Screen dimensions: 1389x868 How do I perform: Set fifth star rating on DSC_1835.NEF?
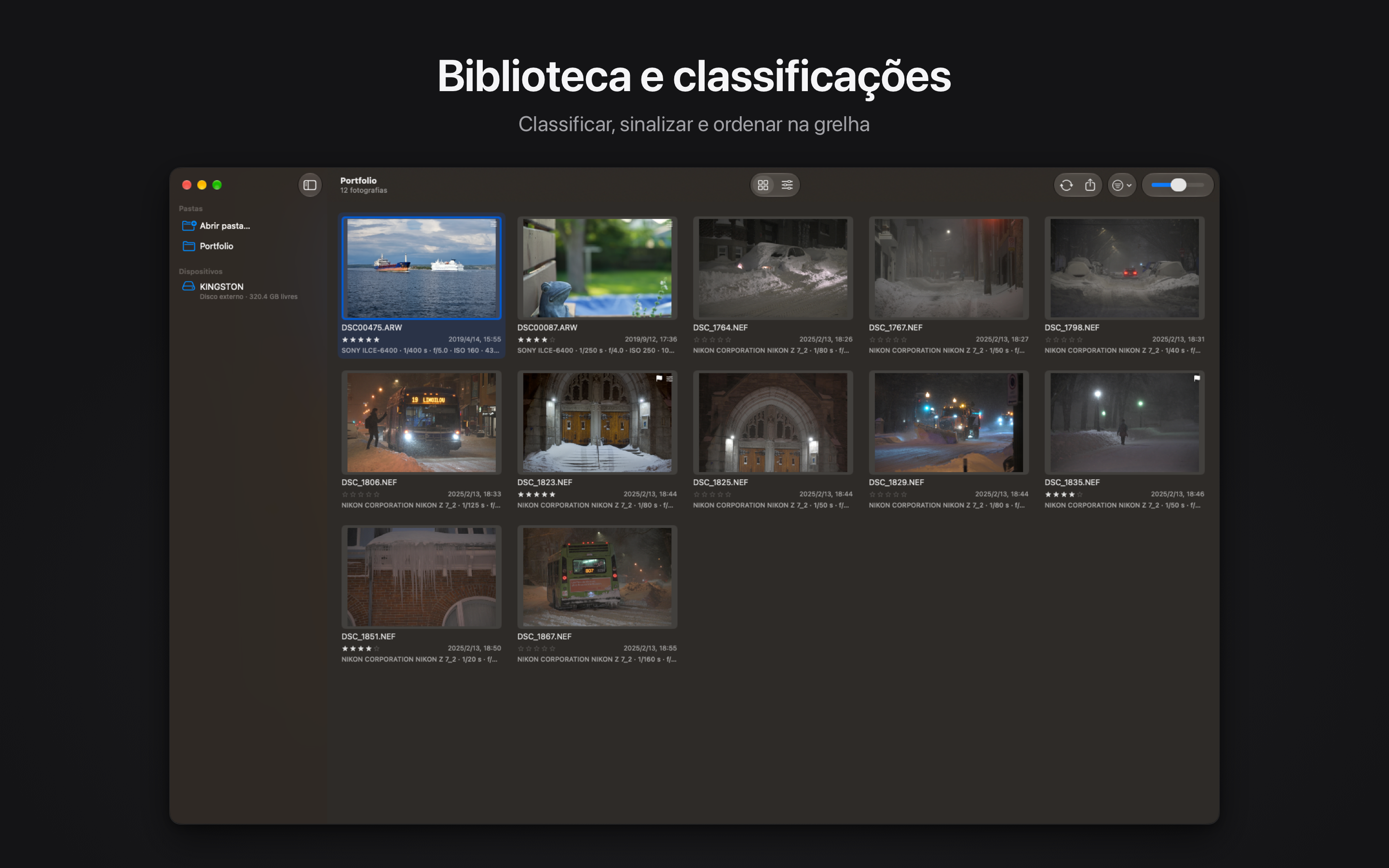tap(1080, 494)
